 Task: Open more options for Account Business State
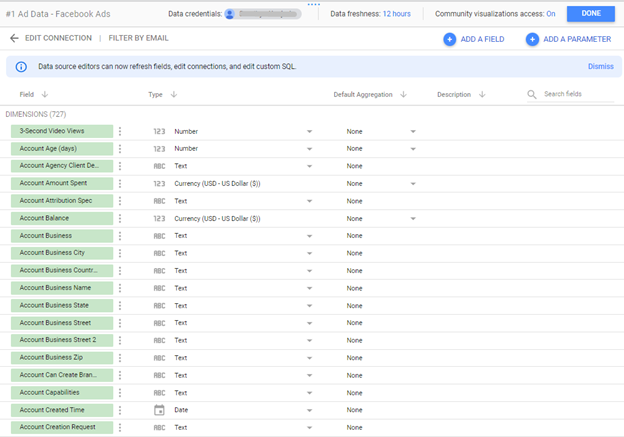[120, 306]
